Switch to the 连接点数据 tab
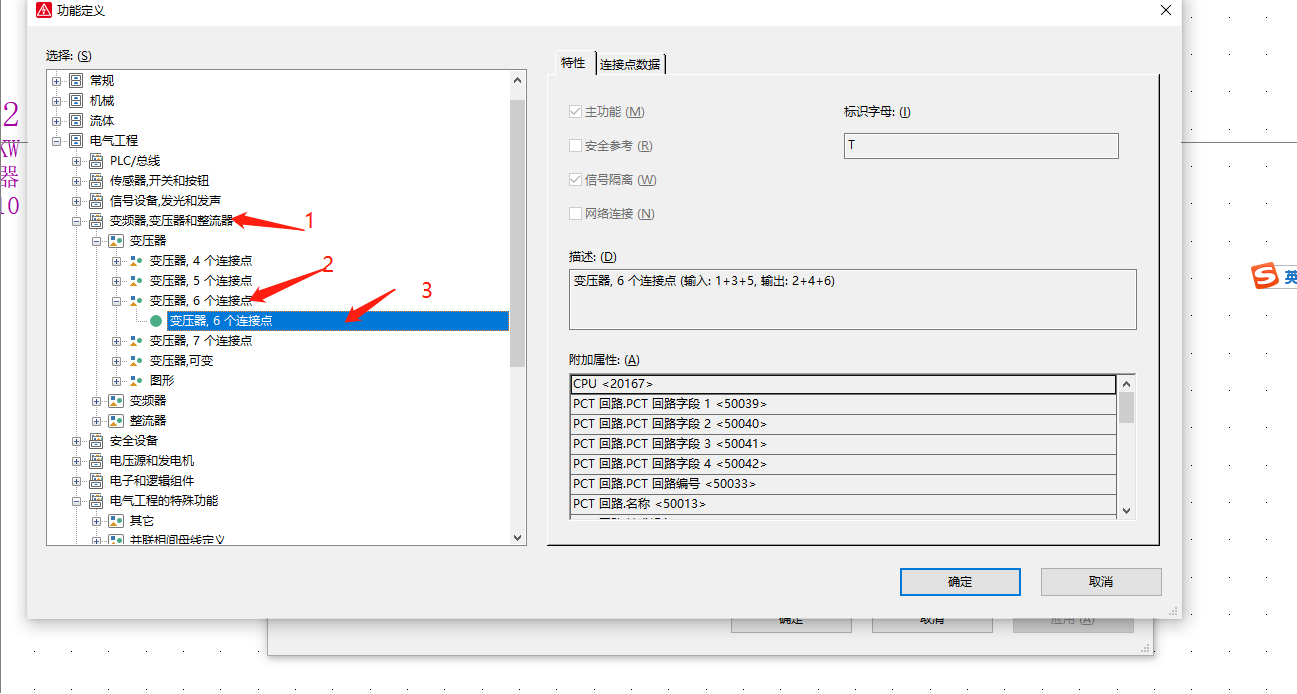 coord(629,64)
